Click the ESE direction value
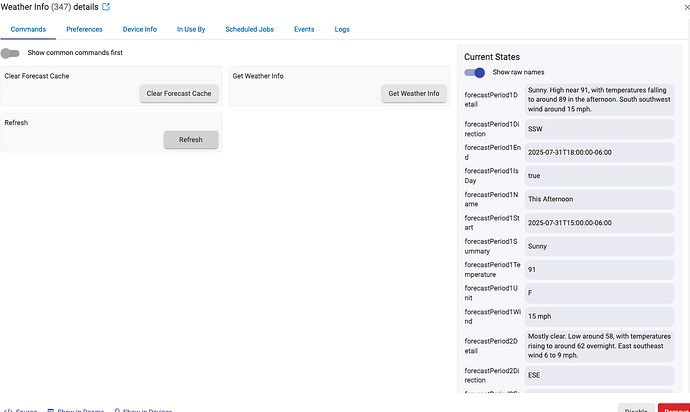Viewport: 690px width, 412px height. [599, 375]
